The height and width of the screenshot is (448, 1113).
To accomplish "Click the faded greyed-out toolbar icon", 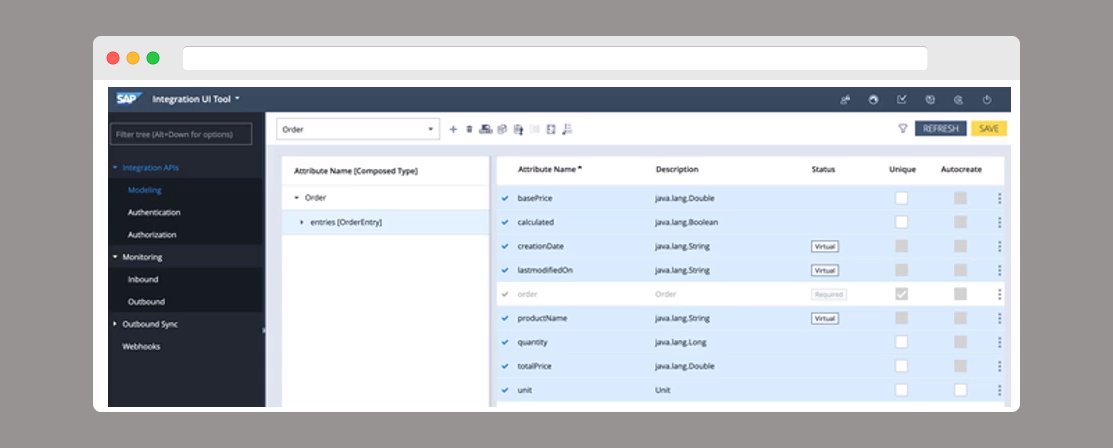I will click(x=534, y=129).
